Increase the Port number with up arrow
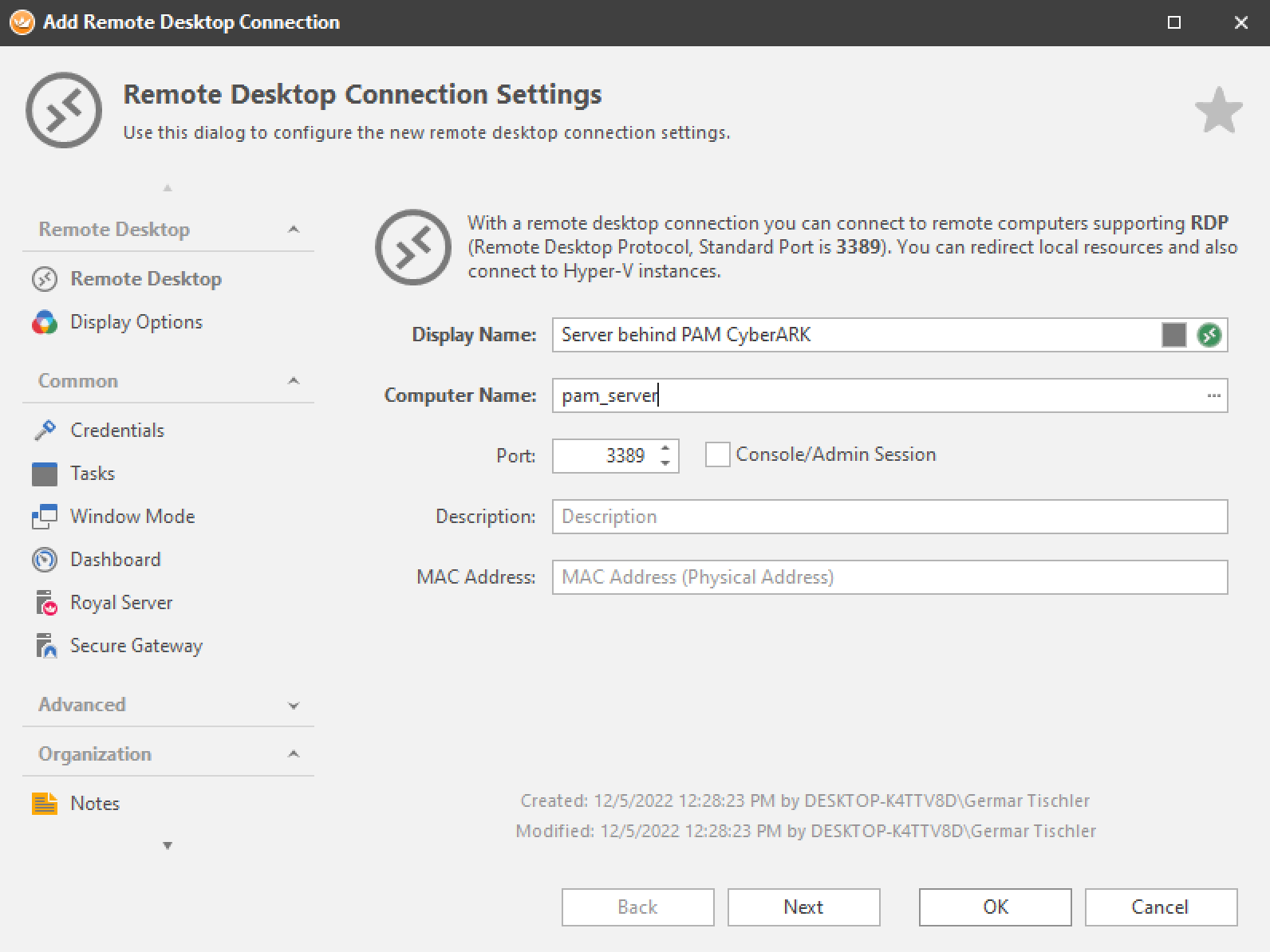Screen dimensions: 1270x952 click(x=665, y=449)
